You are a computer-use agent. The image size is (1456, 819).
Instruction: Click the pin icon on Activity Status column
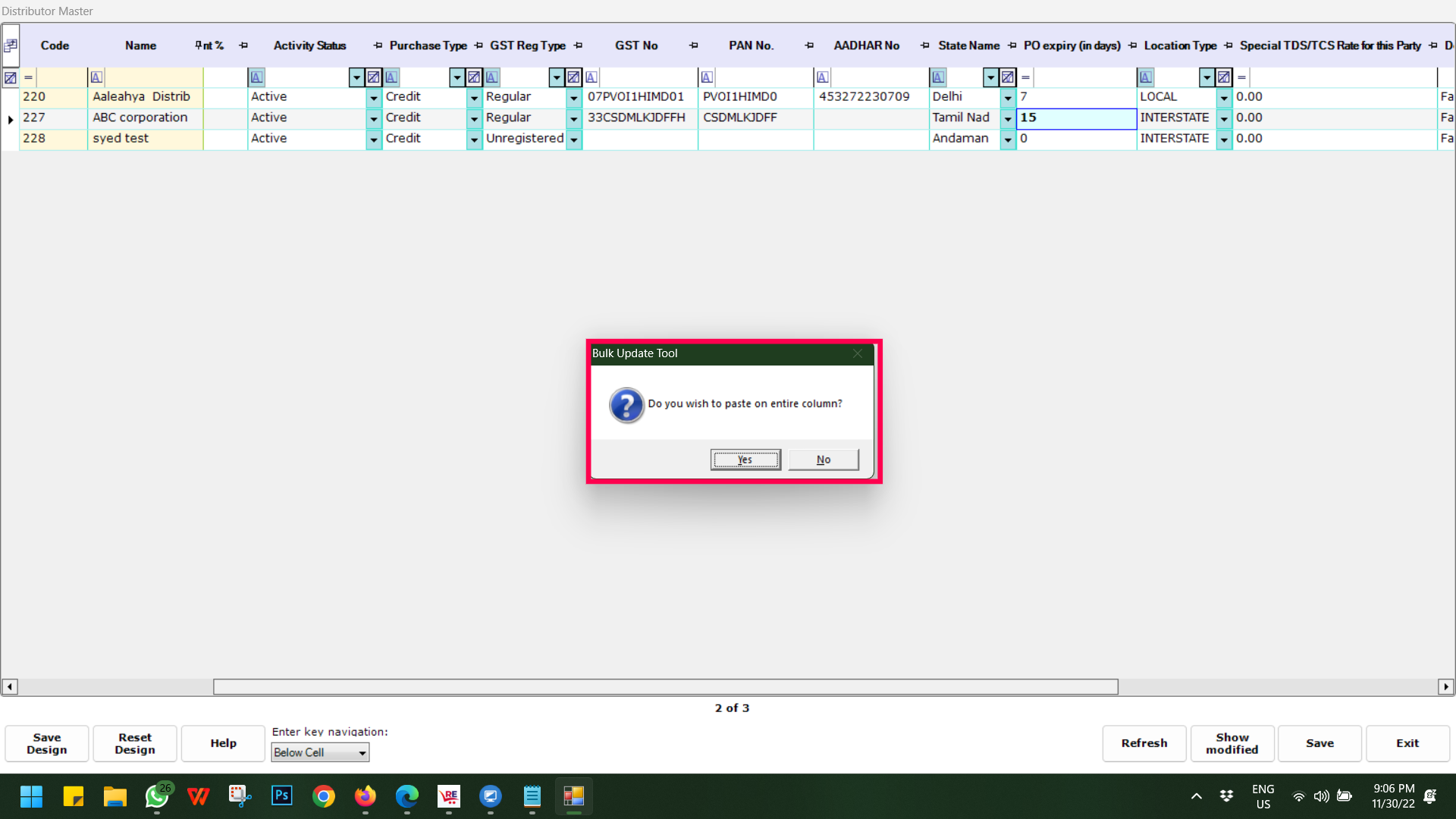click(x=378, y=45)
